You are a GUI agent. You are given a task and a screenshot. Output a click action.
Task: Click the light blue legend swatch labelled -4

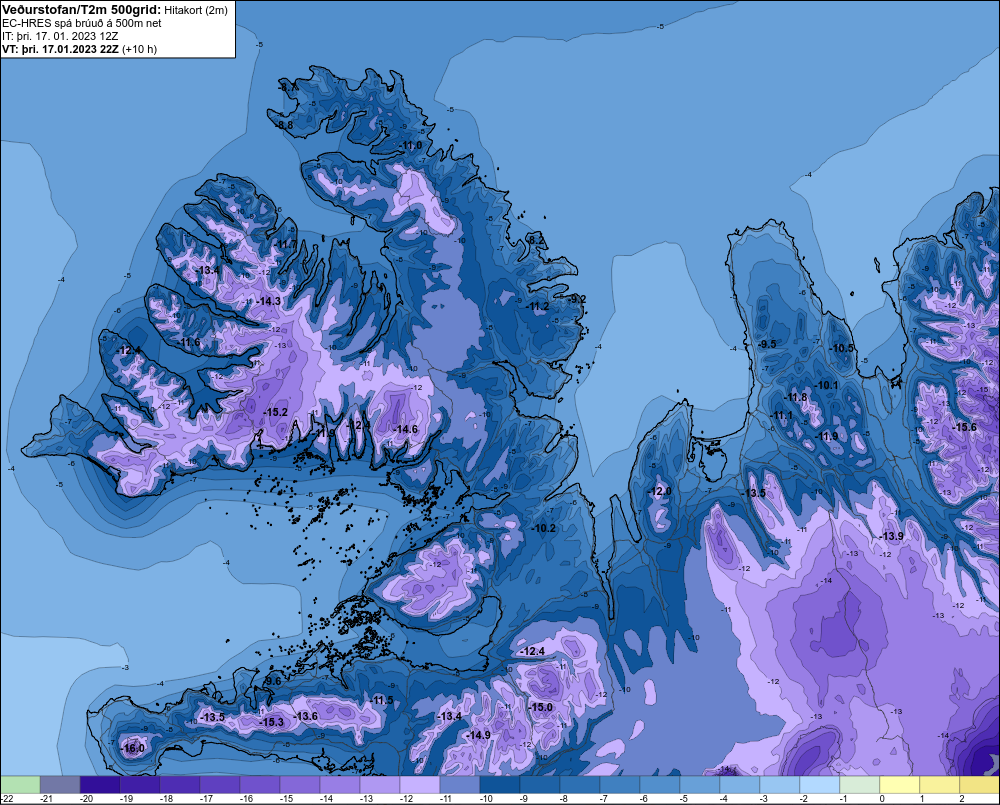740,784
